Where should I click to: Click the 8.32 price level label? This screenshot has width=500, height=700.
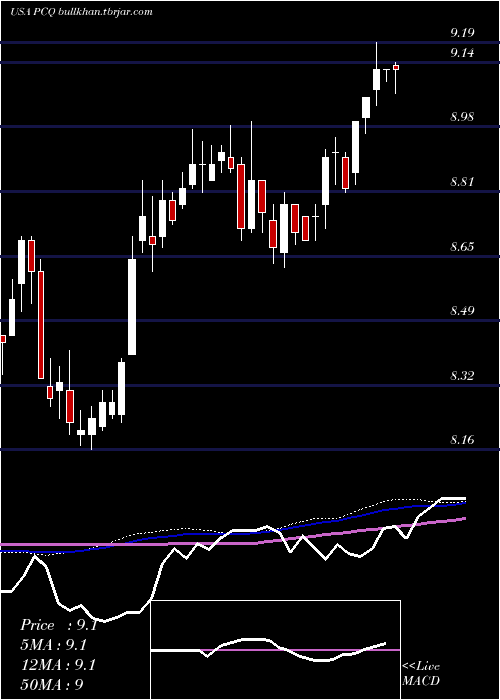[462, 375]
